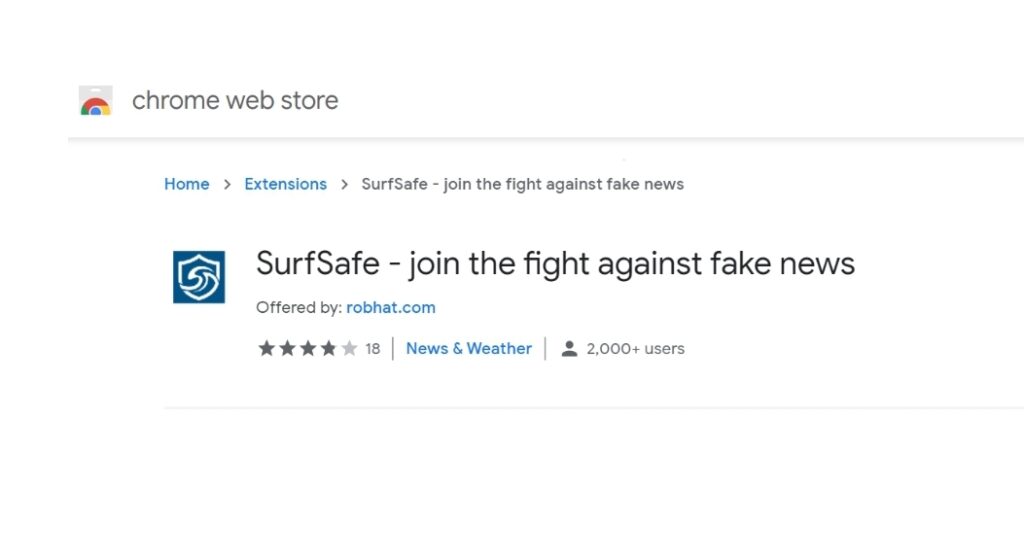Click the chevron after Extensions breadcrumb
The height and width of the screenshot is (560, 1024).
pyautogui.click(x=345, y=185)
